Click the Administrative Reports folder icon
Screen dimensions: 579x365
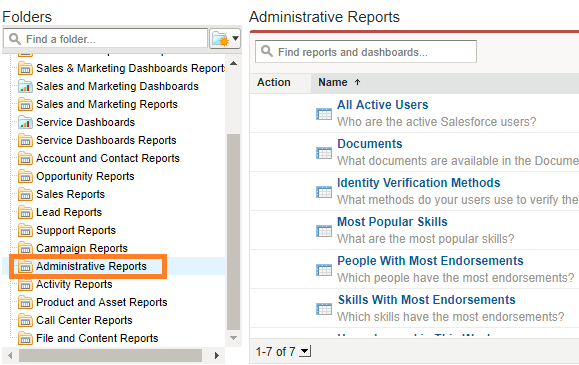click(25, 266)
